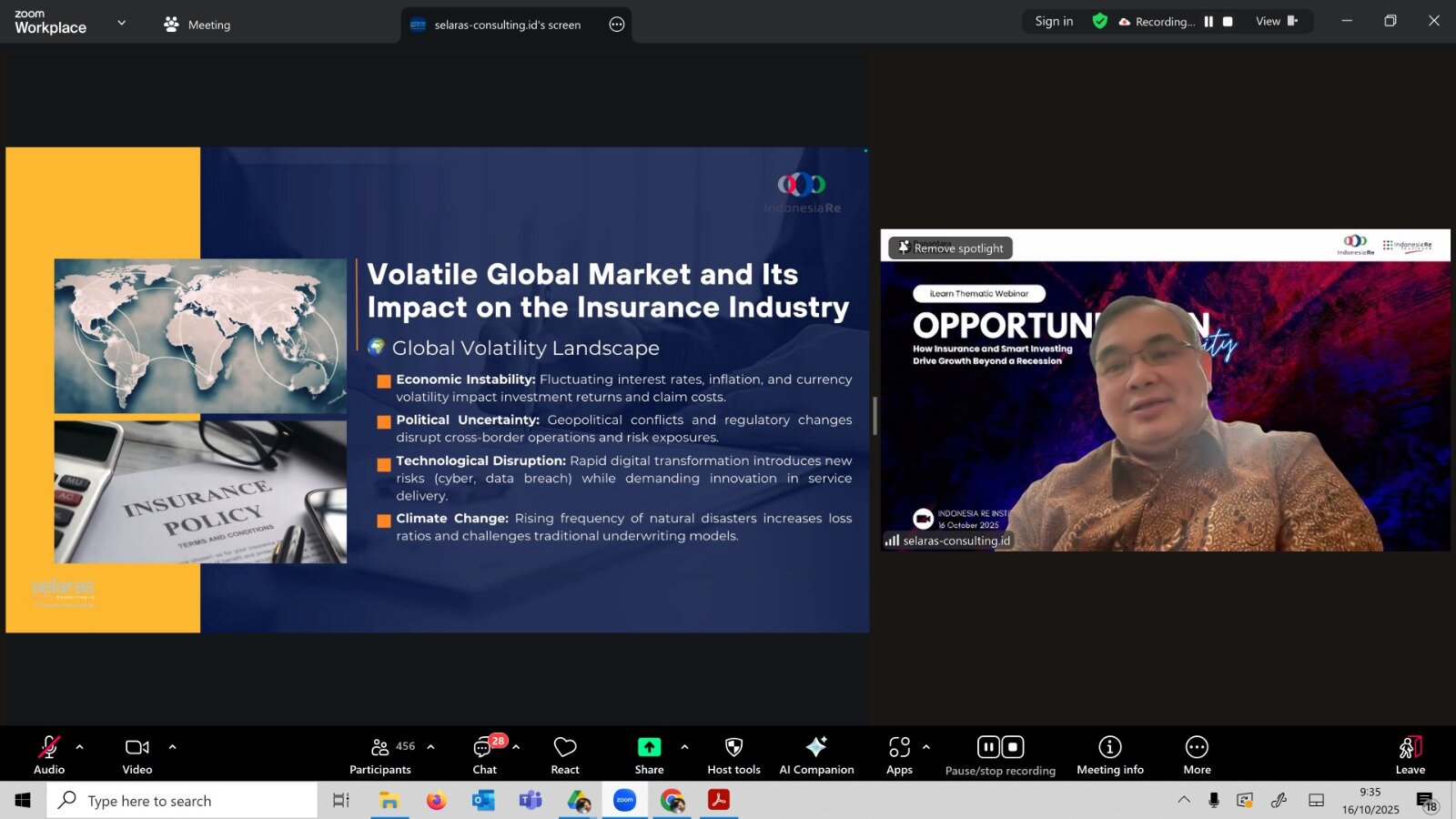This screenshot has height=819, width=1456.
Task: Open Host tools shield
Action: point(733,755)
